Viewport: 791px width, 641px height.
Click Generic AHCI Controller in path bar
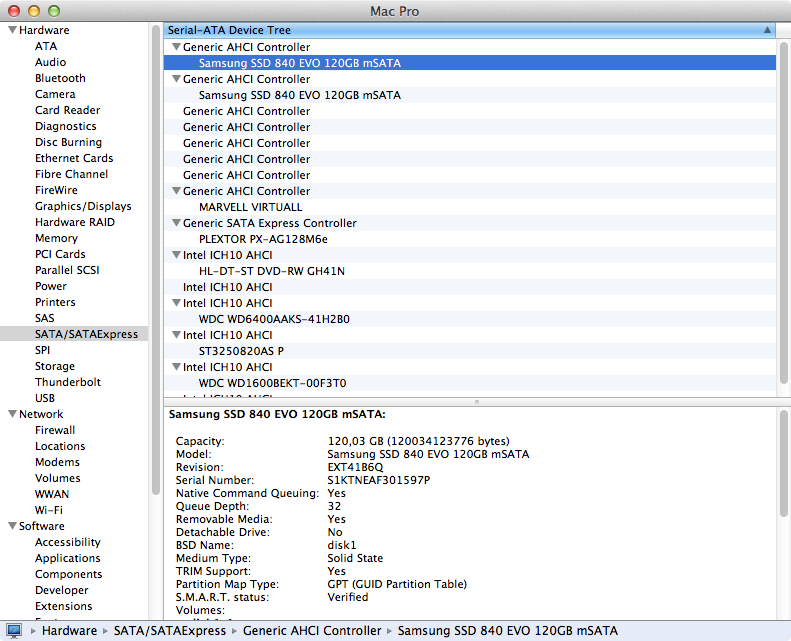tap(312, 631)
